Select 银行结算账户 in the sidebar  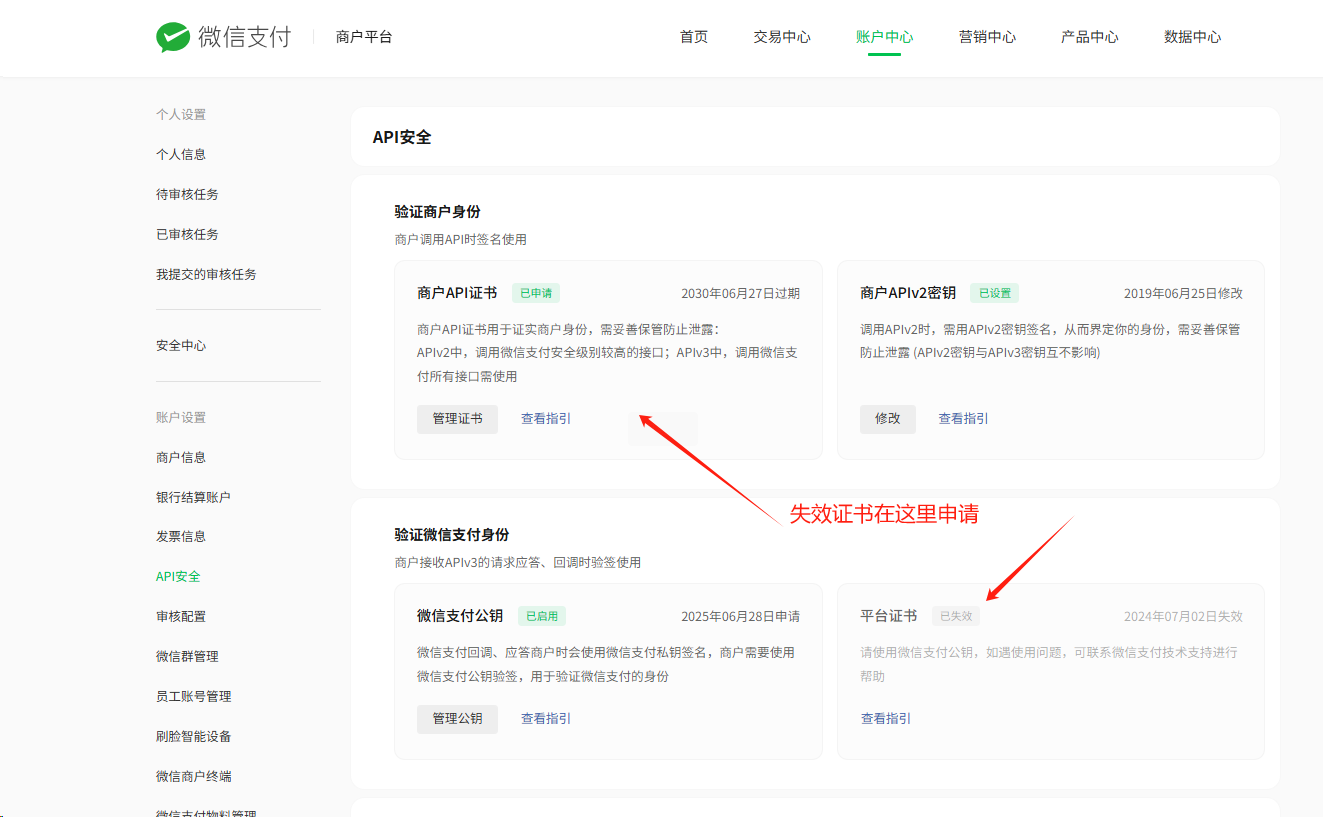[x=193, y=497]
